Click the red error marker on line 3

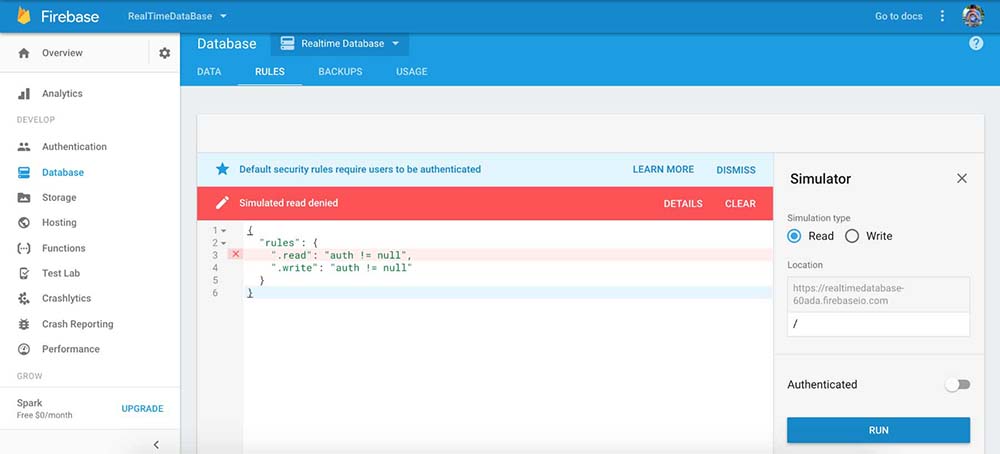coord(235,255)
